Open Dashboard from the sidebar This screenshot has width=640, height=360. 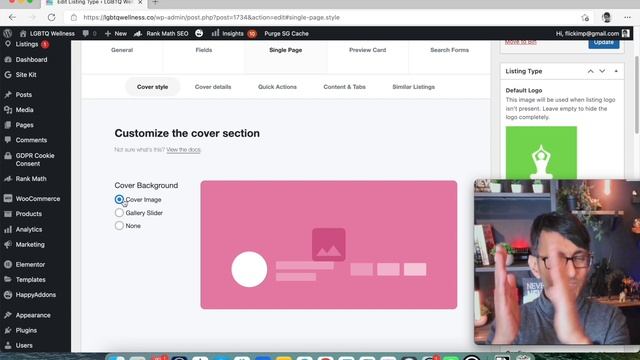[31, 60]
